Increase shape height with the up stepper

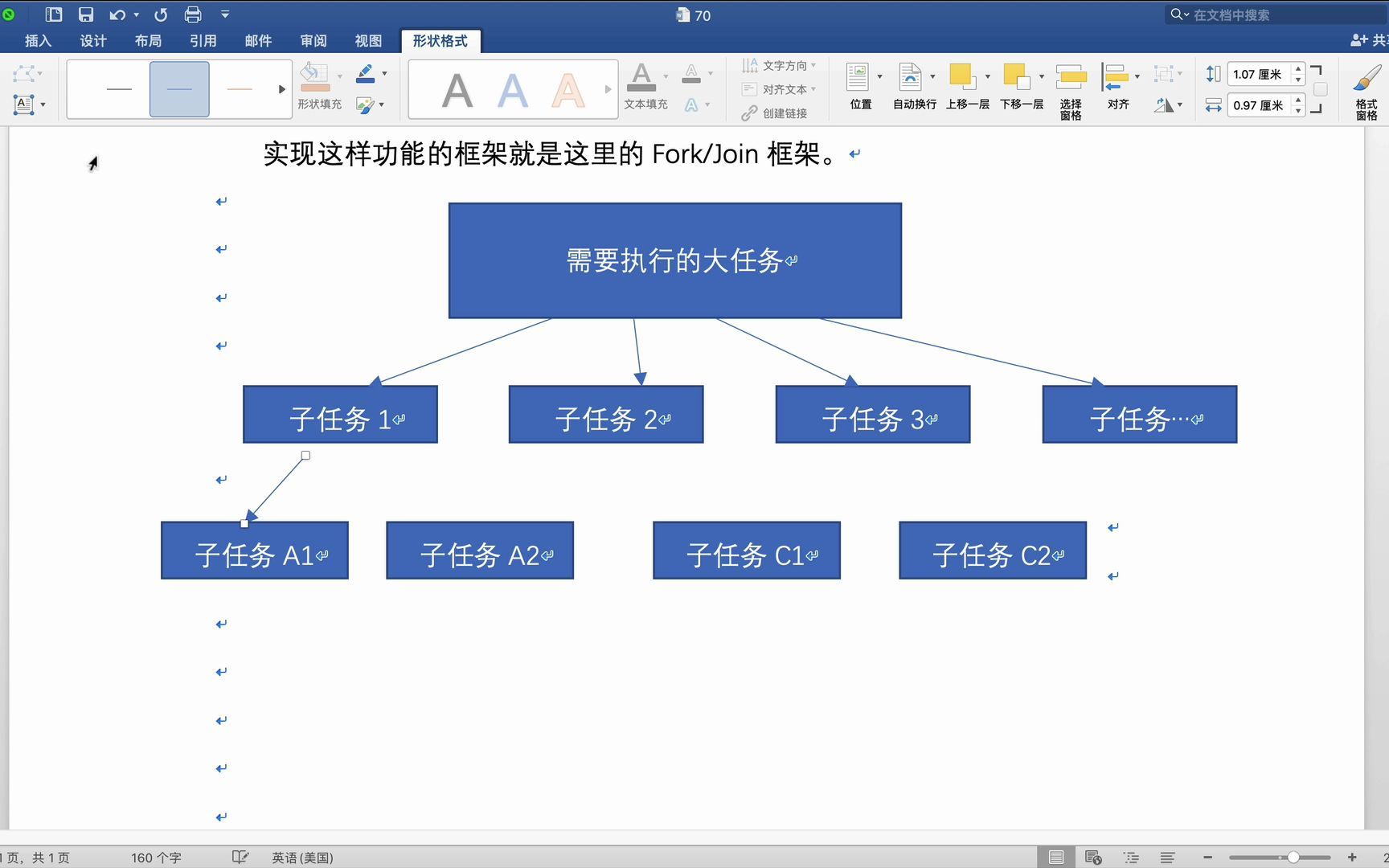[x=1298, y=69]
